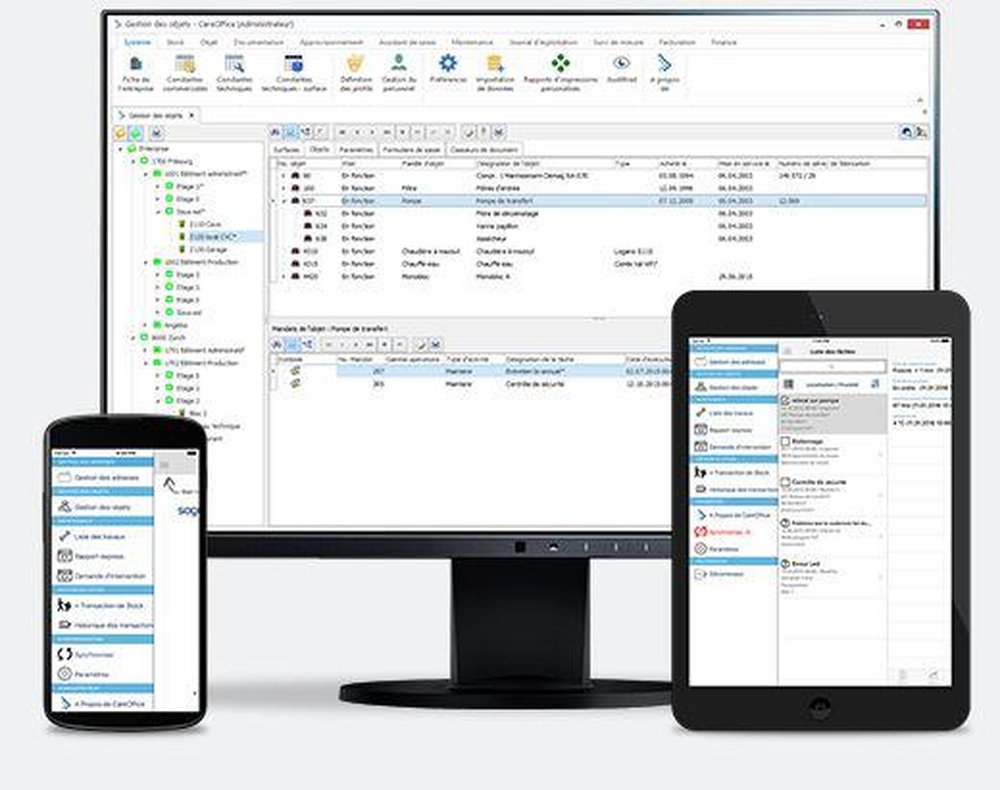Collapse the 8000 Zurich tree node
Viewport: 1000px width, 790px height.
(133, 337)
